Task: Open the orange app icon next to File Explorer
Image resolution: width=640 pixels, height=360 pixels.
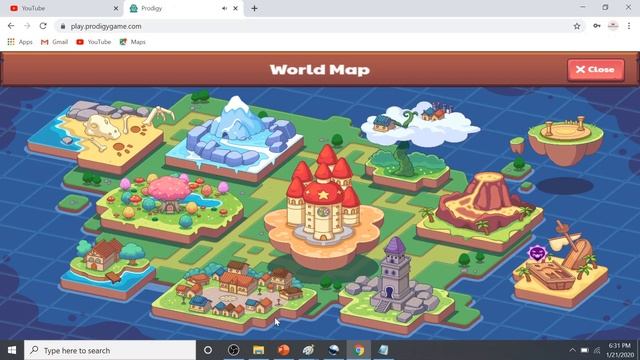Action: point(284,350)
